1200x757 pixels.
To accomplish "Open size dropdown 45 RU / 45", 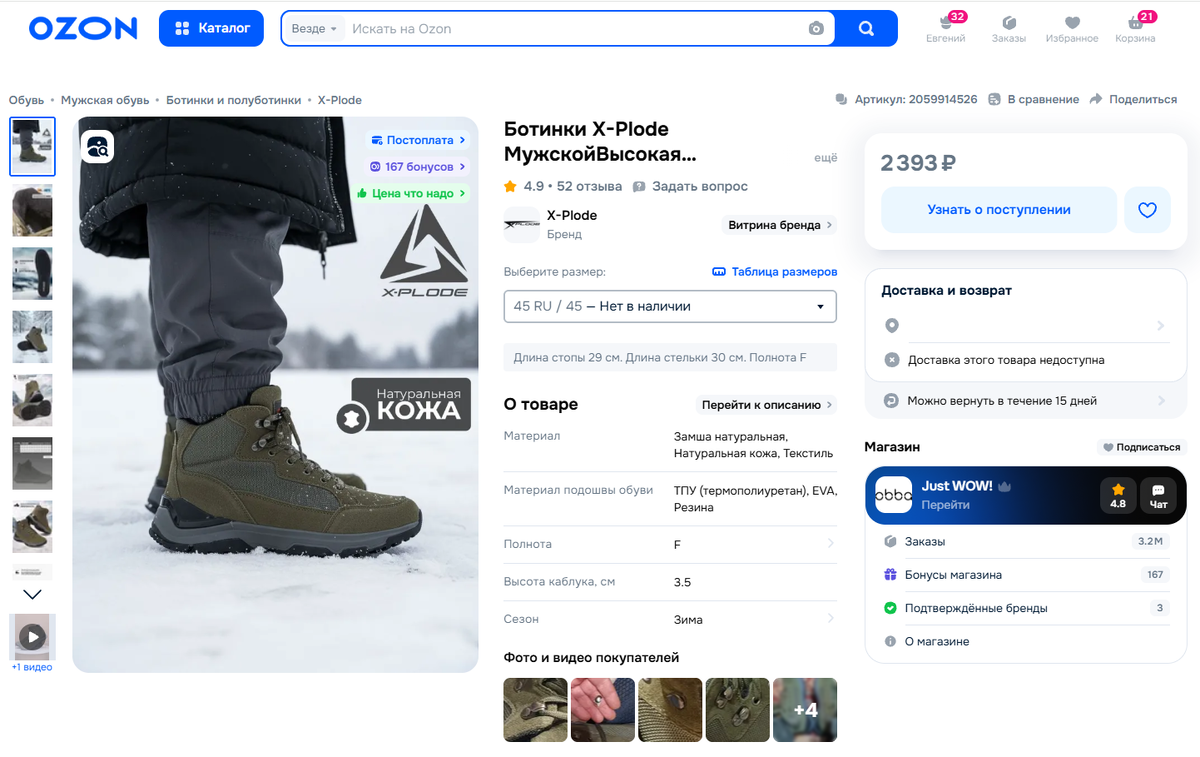I will (670, 306).
